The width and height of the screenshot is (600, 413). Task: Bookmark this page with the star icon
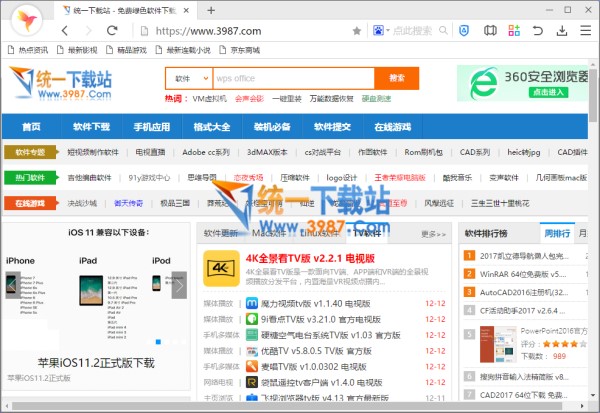click(x=357, y=31)
